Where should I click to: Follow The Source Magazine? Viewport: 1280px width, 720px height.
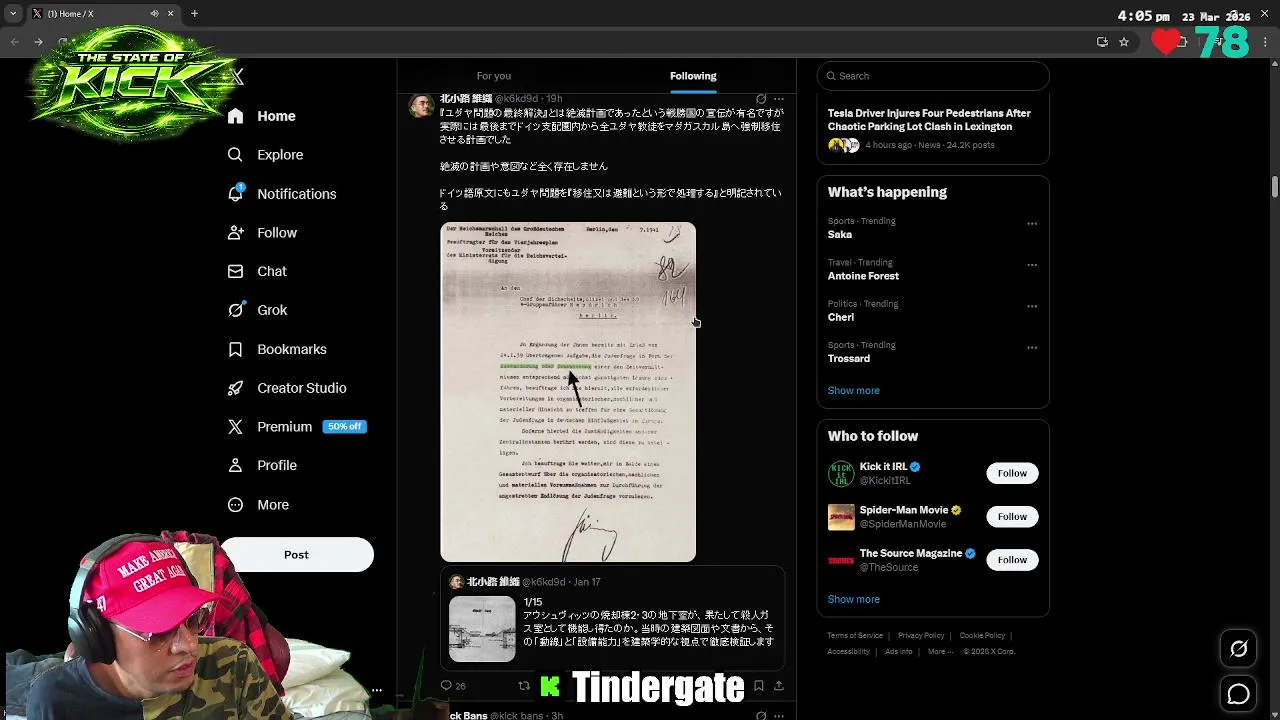[1012, 560]
